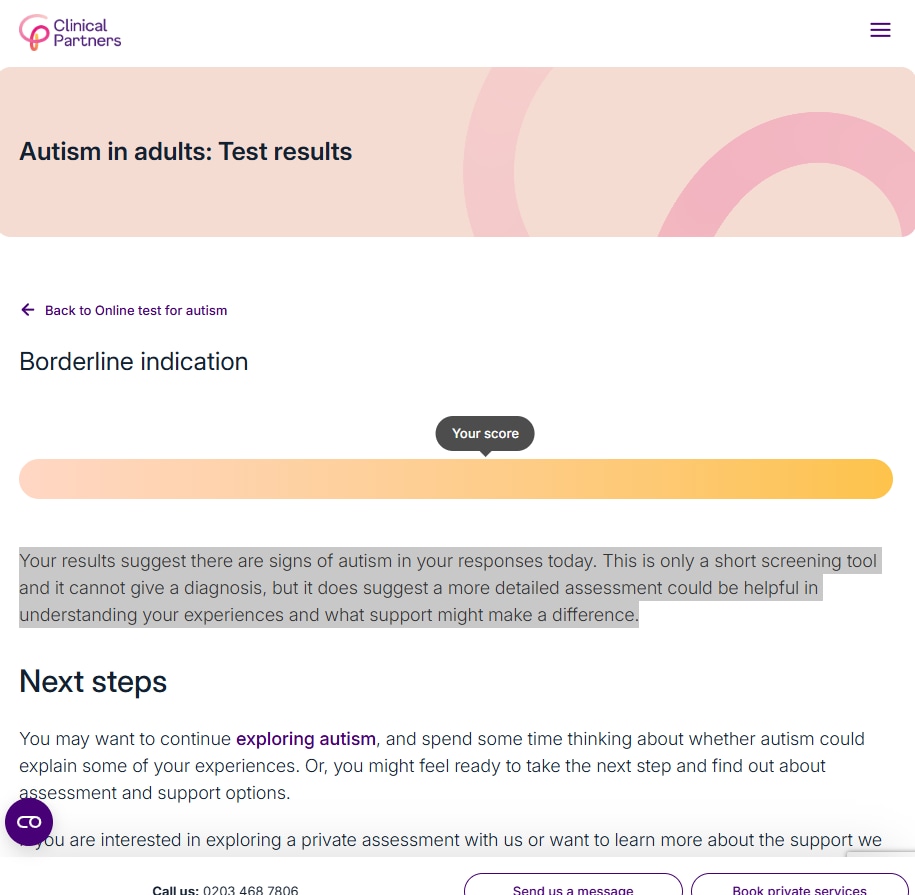Click the Your score tooltip marker
Screen dimensions: 915x895
click(485, 434)
